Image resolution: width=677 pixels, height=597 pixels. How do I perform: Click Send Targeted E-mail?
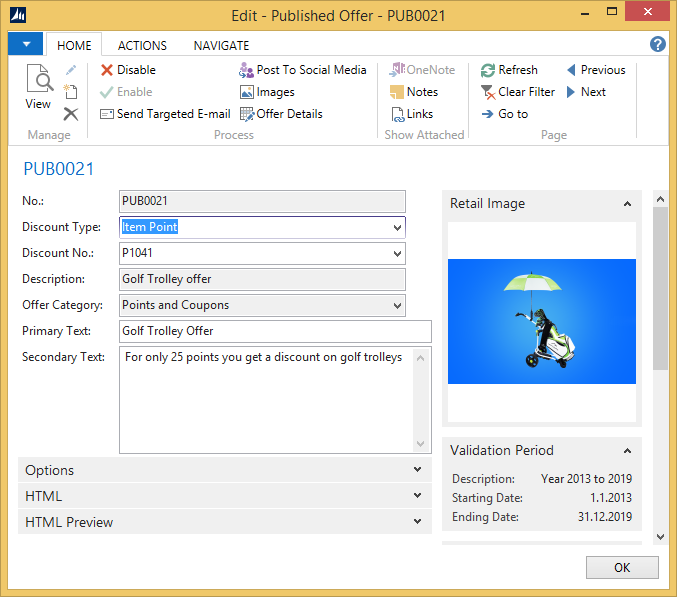(x=165, y=114)
